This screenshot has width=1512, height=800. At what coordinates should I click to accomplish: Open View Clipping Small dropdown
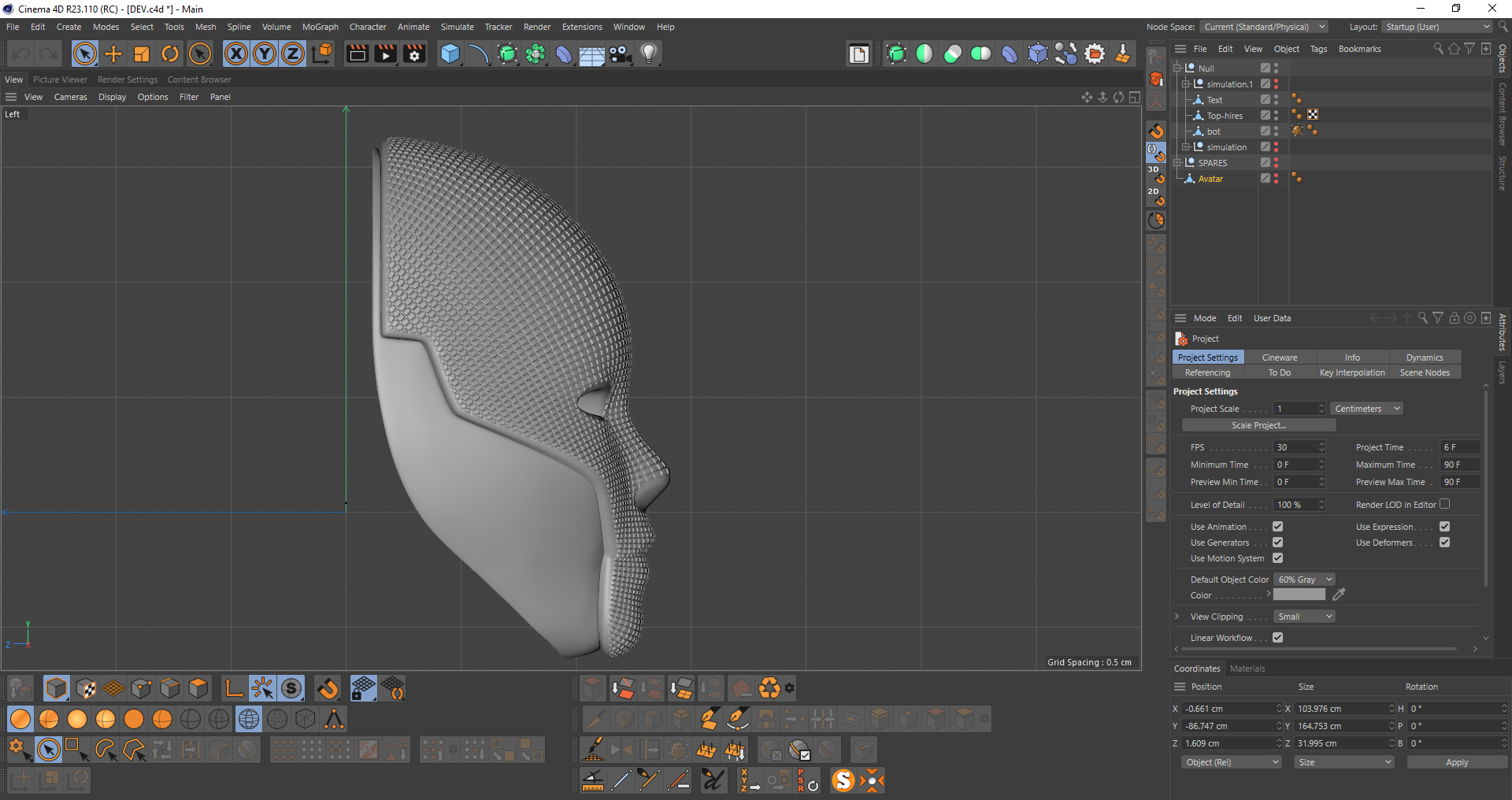[x=1304, y=617]
